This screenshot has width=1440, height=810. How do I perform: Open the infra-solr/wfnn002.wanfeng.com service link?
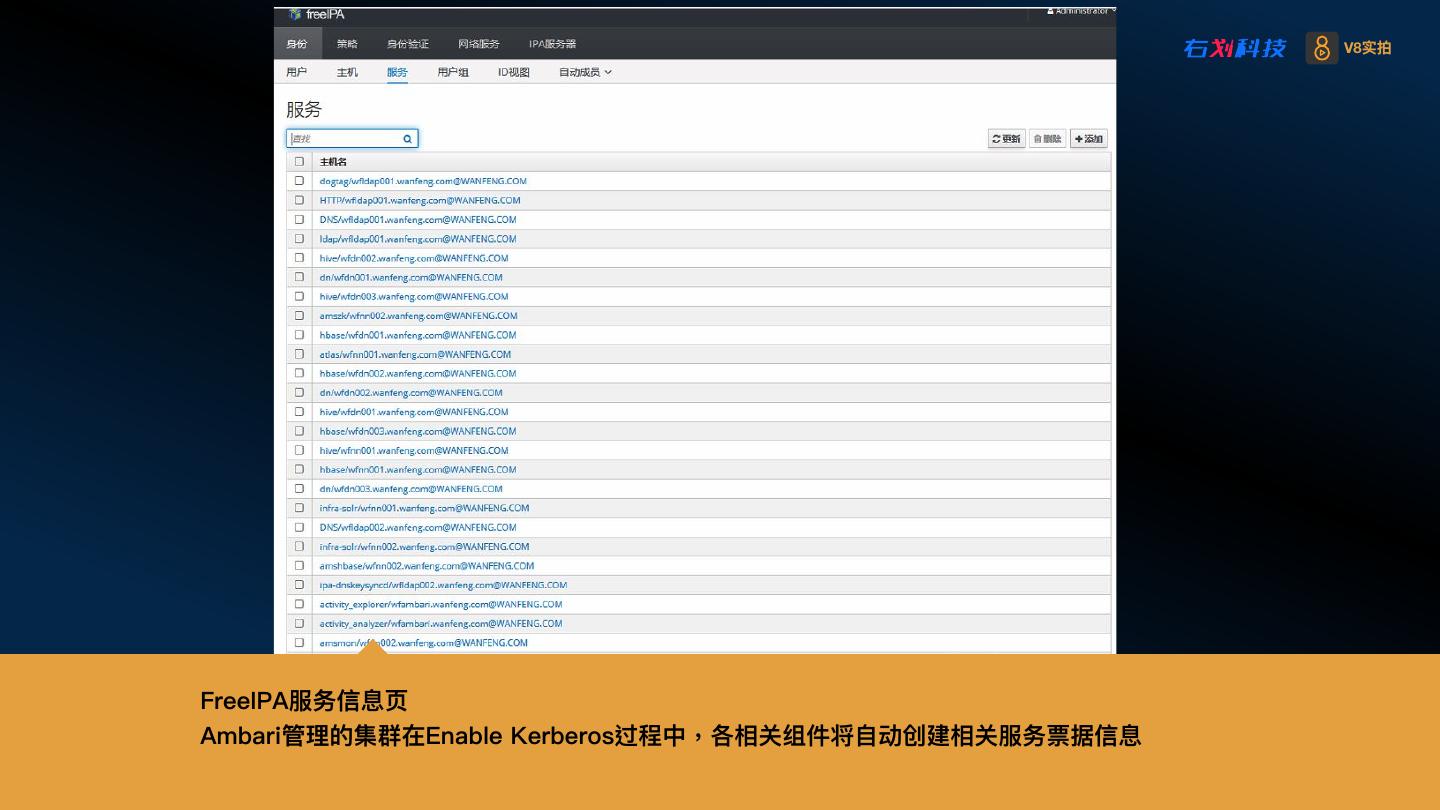425,546
